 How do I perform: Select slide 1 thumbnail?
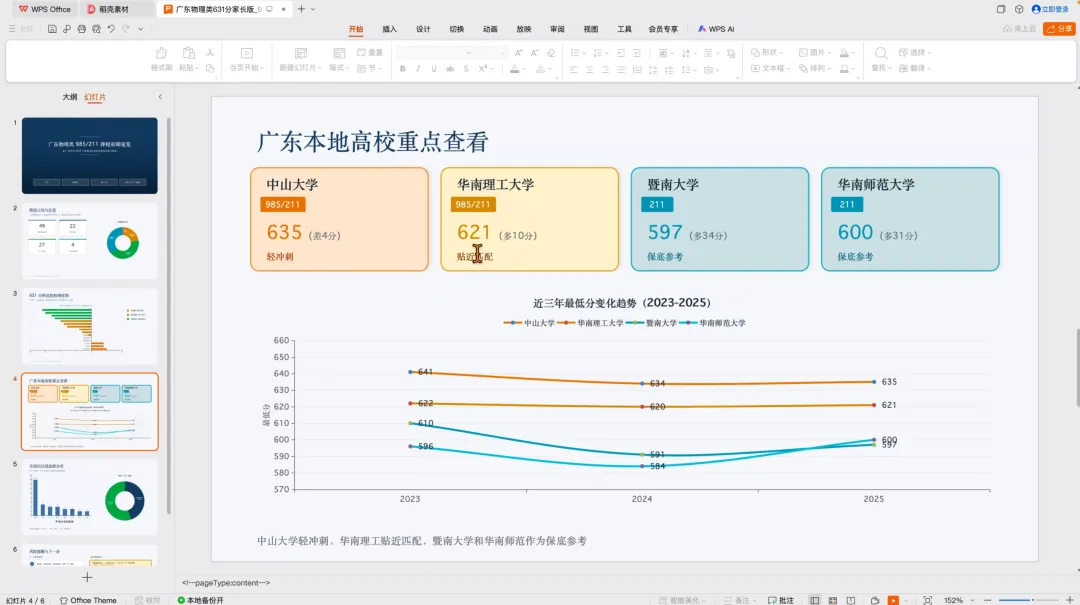coord(90,155)
